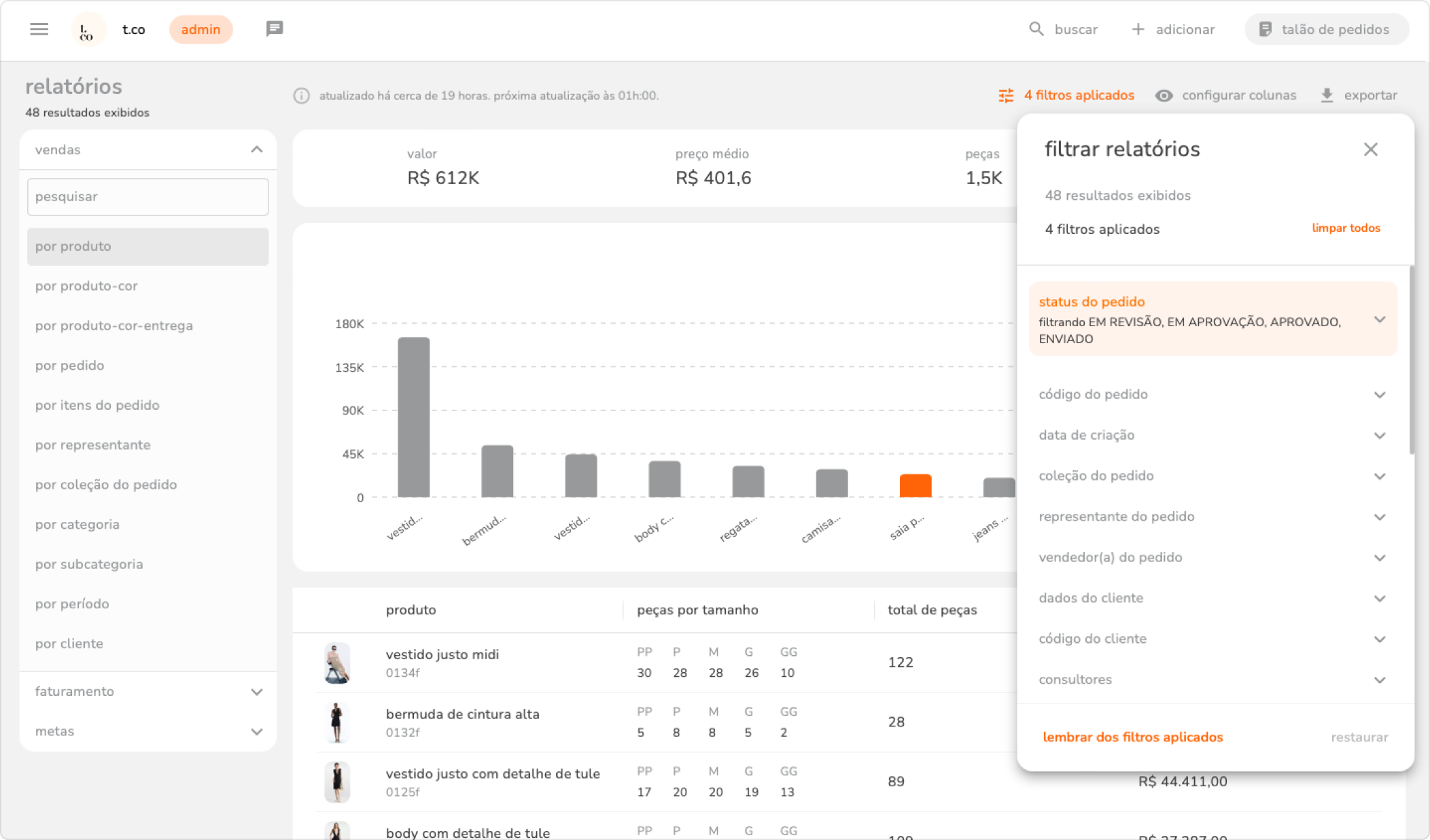Click the chat messages icon
The image size is (1430, 840).
[x=274, y=29]
